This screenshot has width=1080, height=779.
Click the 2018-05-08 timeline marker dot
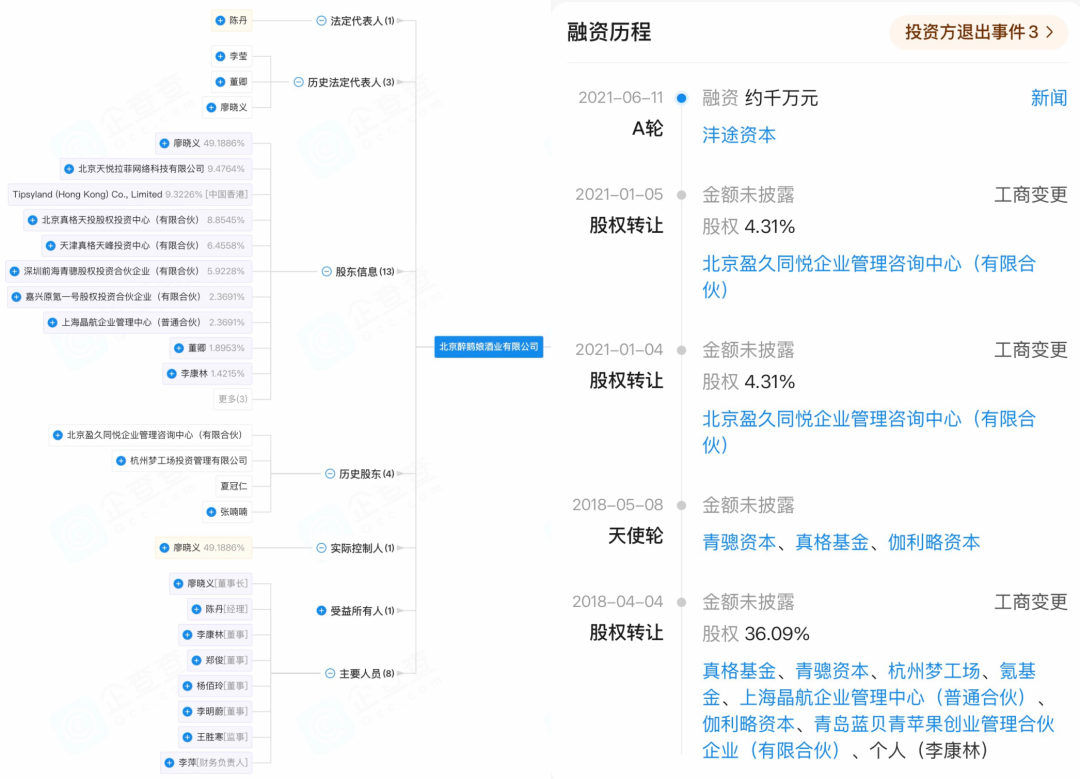coord(681,506)
